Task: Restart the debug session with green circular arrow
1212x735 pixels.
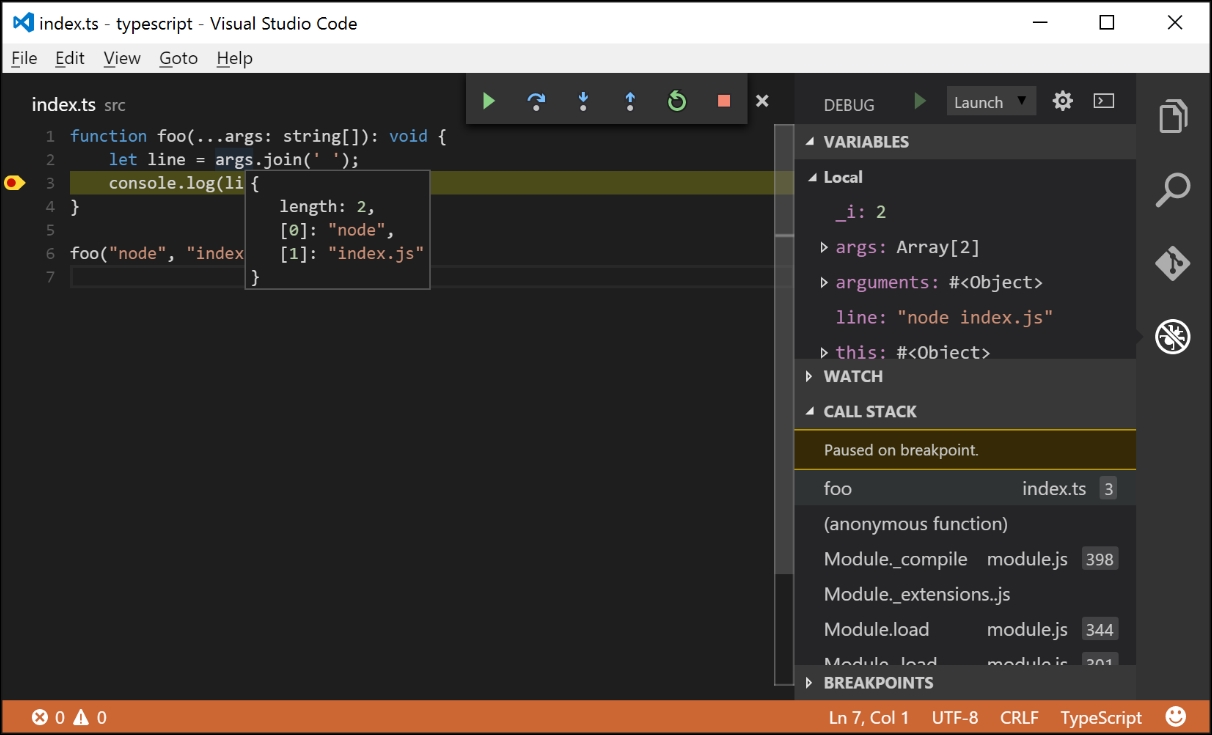Action: pos(677,100)
